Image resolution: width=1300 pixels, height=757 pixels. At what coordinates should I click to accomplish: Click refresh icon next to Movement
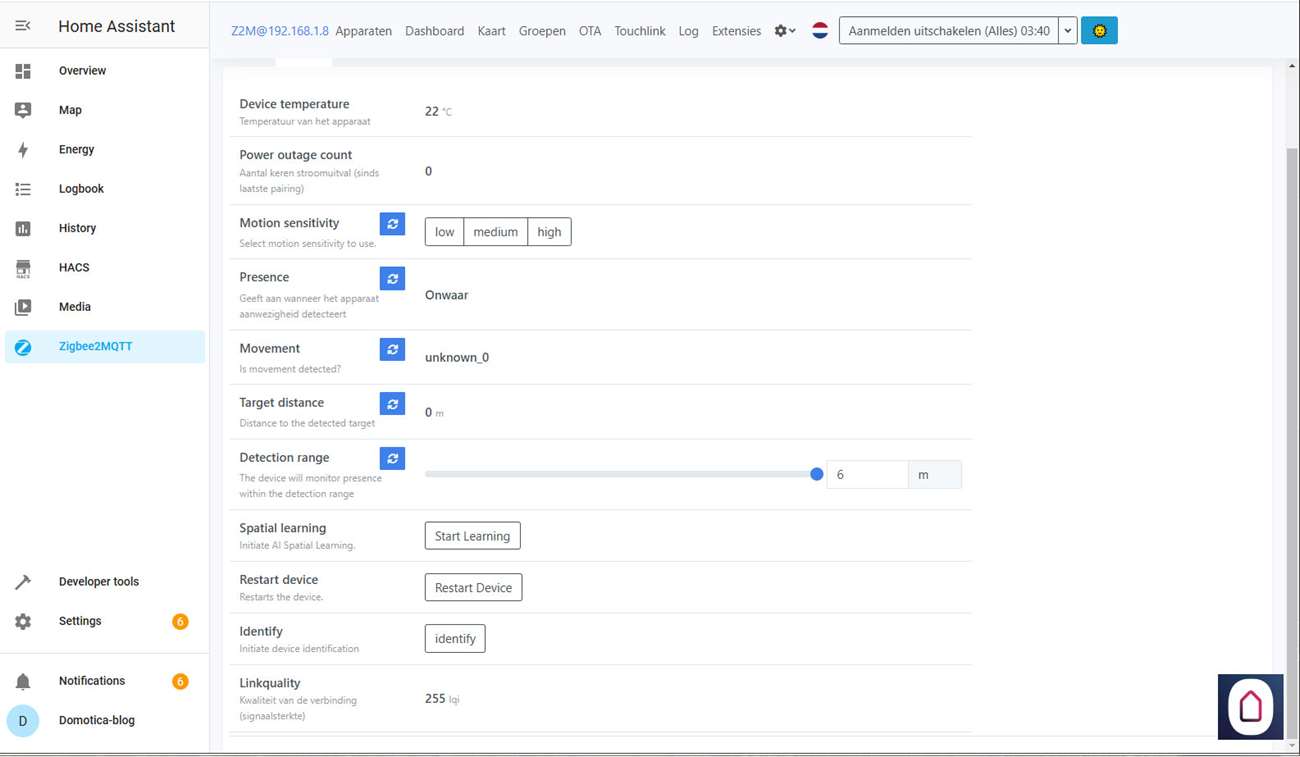coord(392,349)
